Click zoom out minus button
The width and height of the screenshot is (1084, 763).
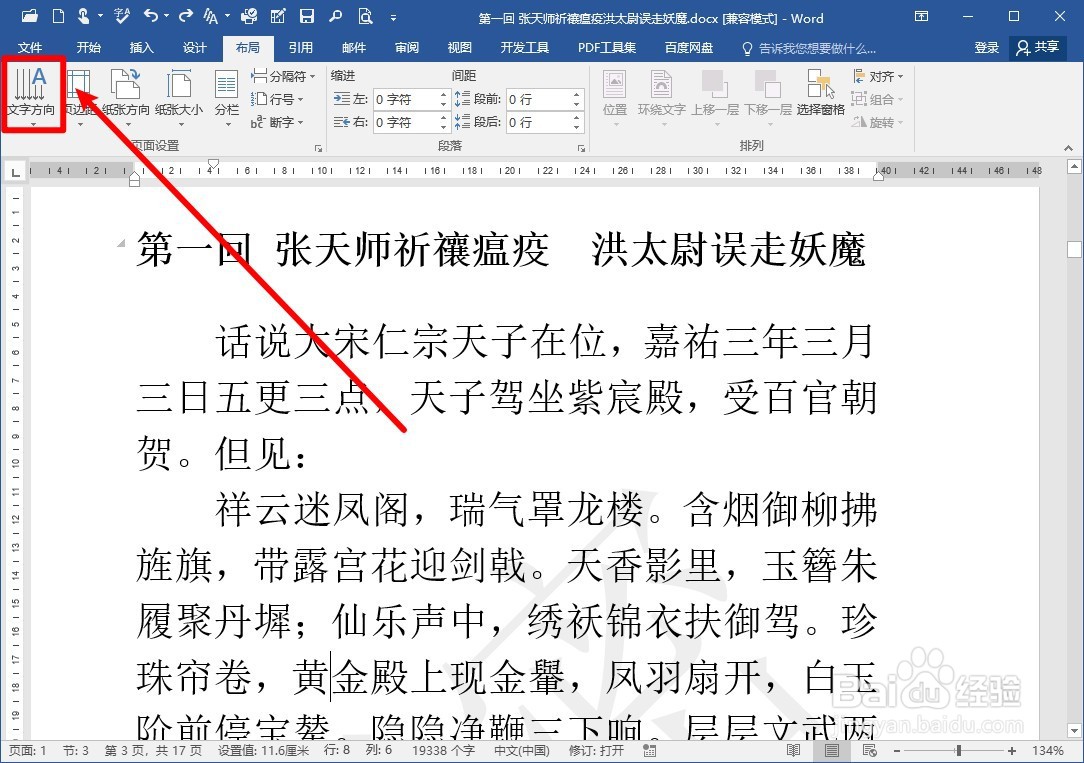pyautogui.click(x=897, y=750)
